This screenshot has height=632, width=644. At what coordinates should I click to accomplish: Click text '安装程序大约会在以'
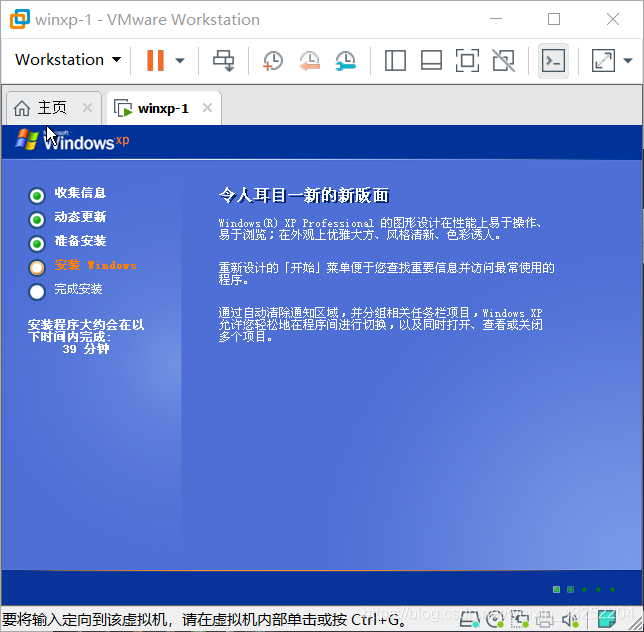(x=86, y=325)
